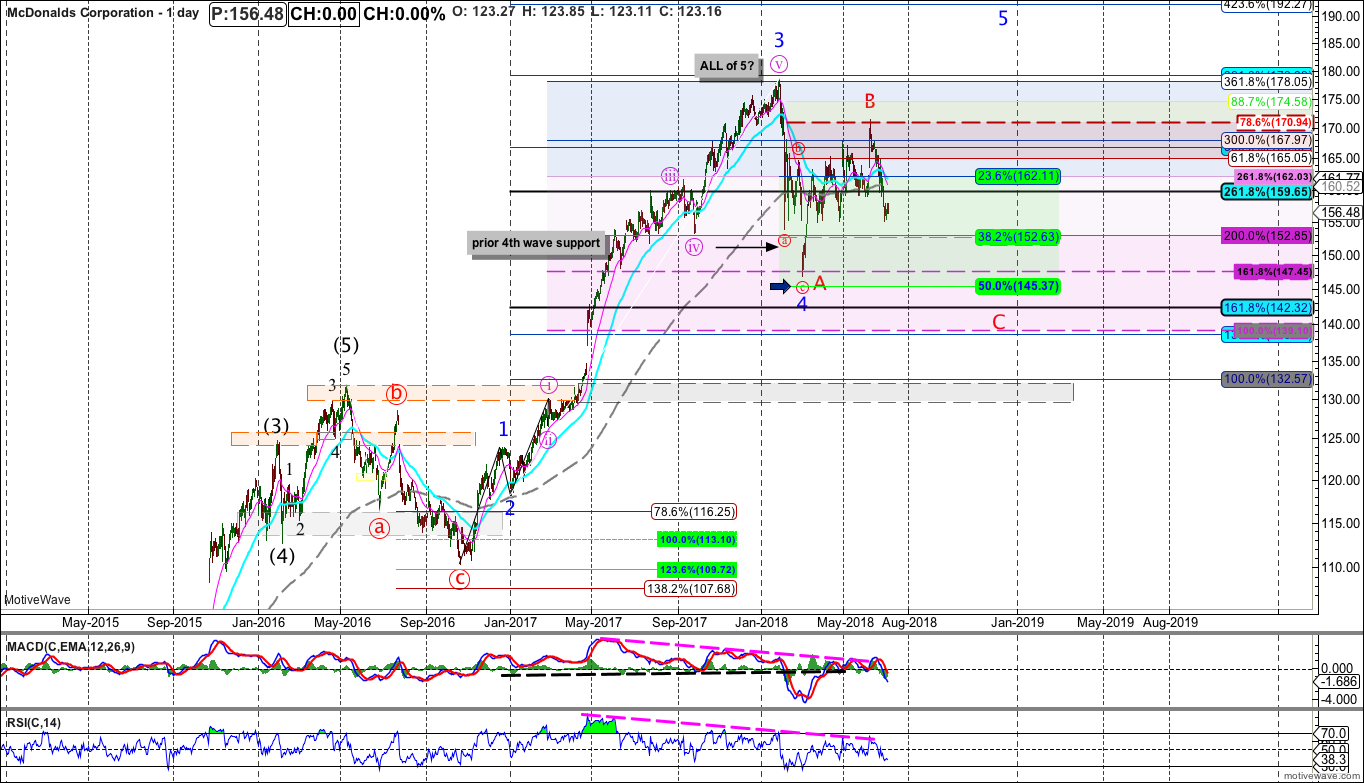Image resolution: width=1364 pixels, height=783 pixels.
Task: Select the blue wave 5 label
Action: point(1004,19)
